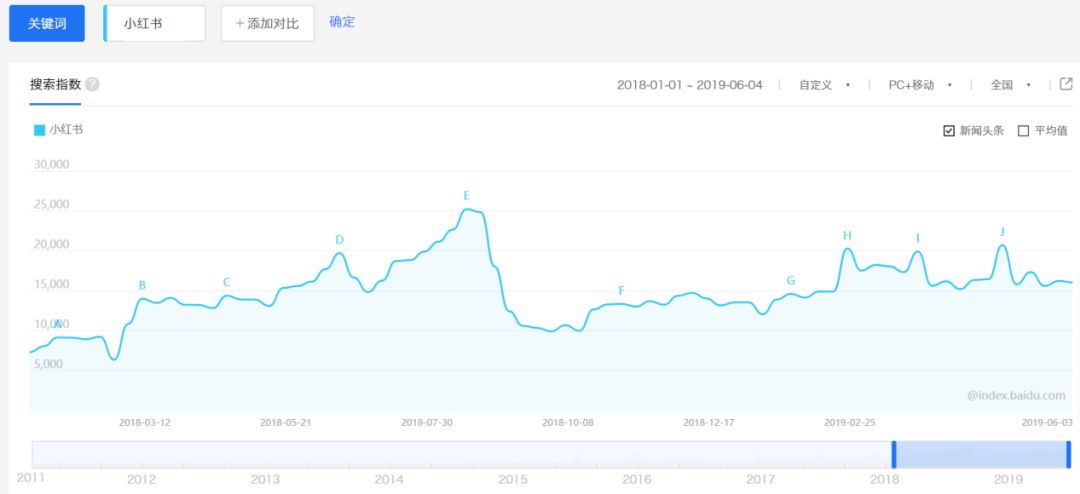
Task: Expand the PC+移动 device dropdown
Action: pos(920,85)
